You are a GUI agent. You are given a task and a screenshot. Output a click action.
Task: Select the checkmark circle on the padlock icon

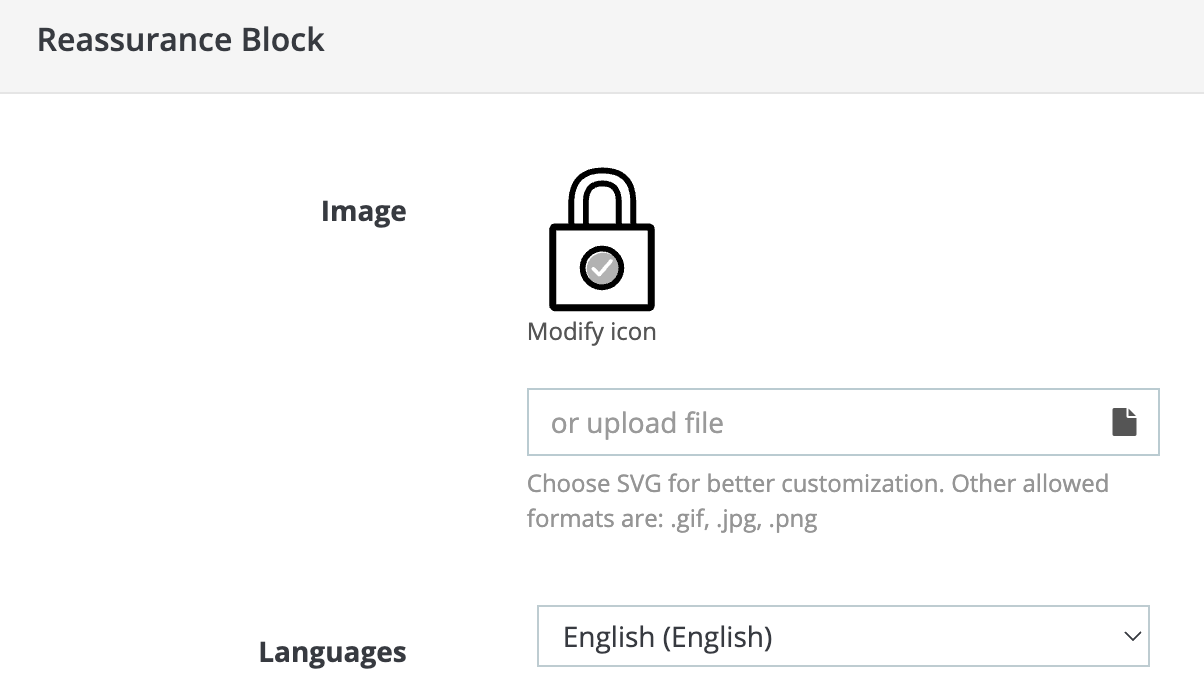point(601,267)
